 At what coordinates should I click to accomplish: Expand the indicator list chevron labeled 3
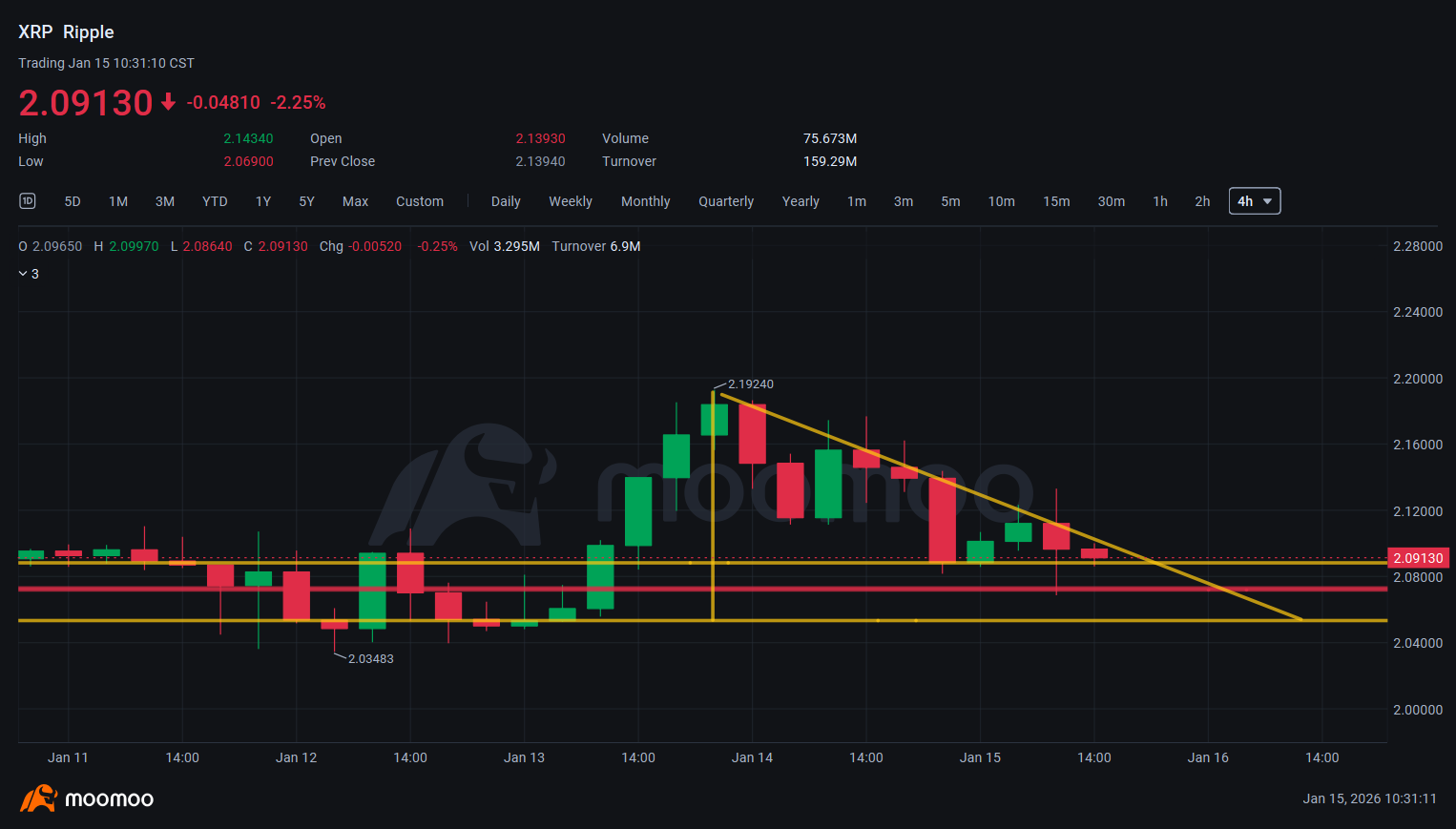pos(29,274)
